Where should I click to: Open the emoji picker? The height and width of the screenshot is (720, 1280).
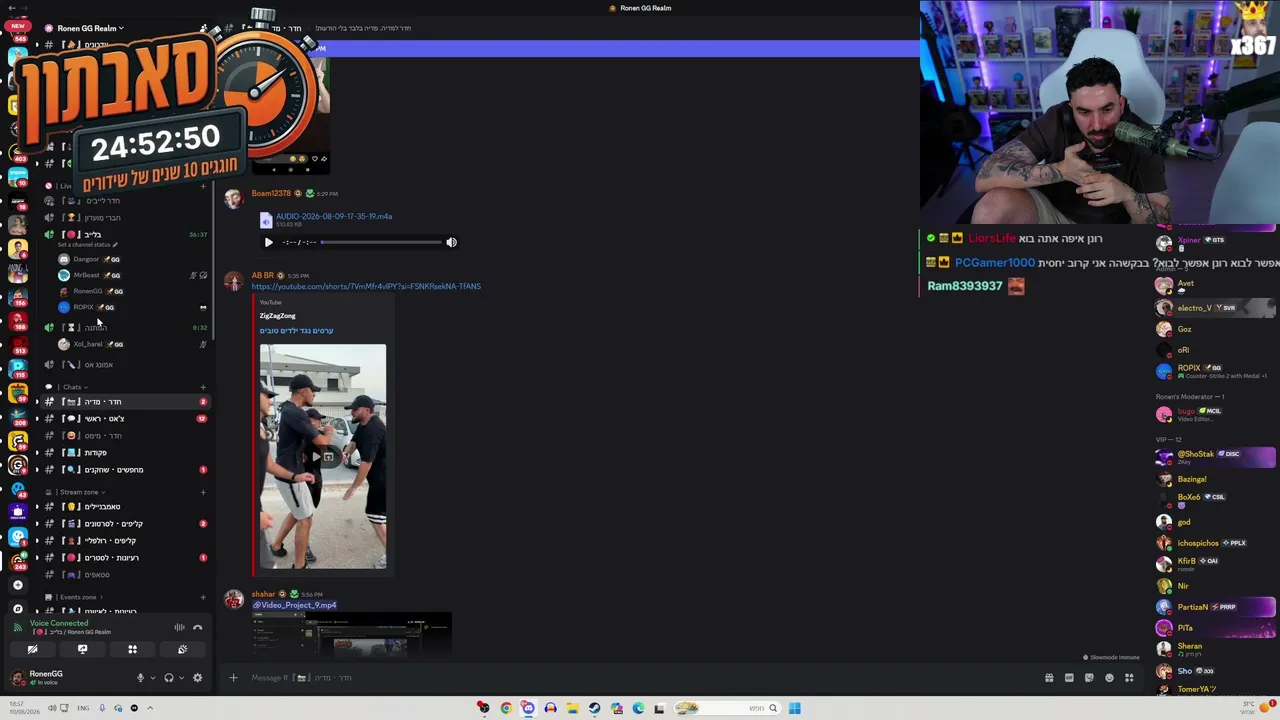1109,678
